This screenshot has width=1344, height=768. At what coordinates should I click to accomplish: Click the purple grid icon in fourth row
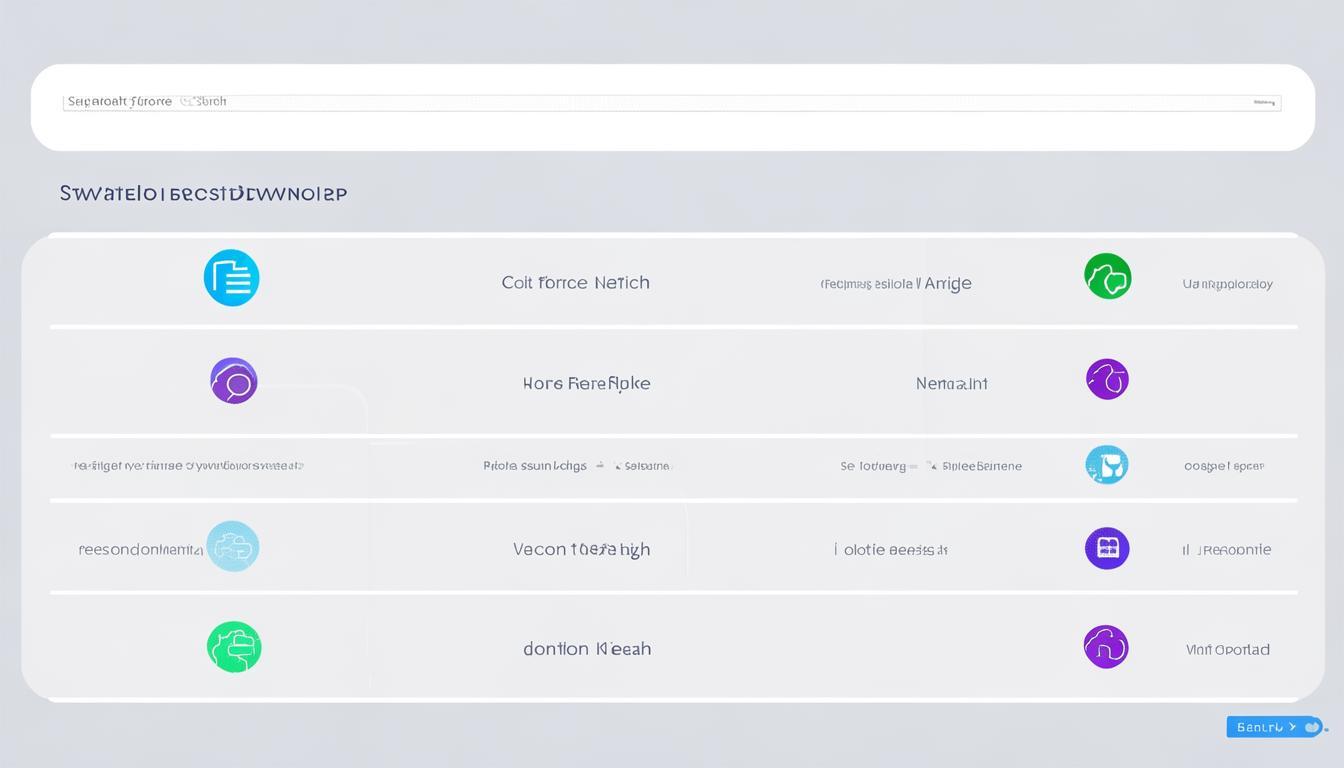1107,548
